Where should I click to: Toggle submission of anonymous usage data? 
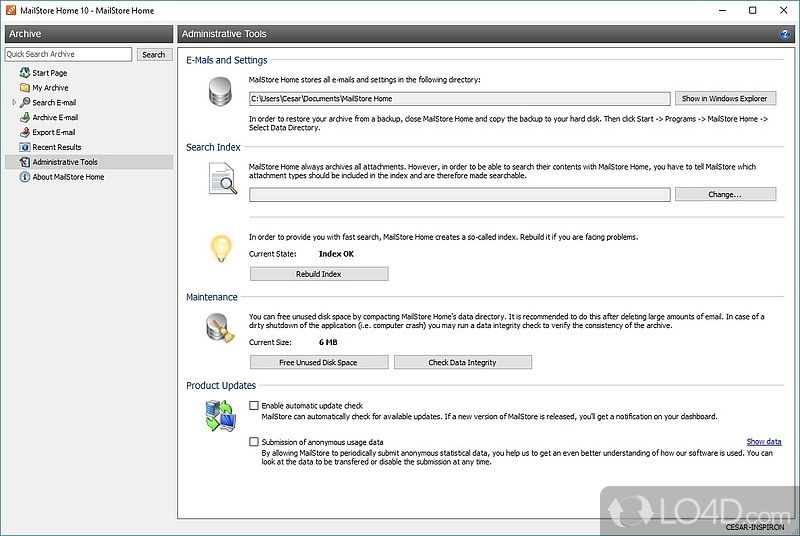254,441
